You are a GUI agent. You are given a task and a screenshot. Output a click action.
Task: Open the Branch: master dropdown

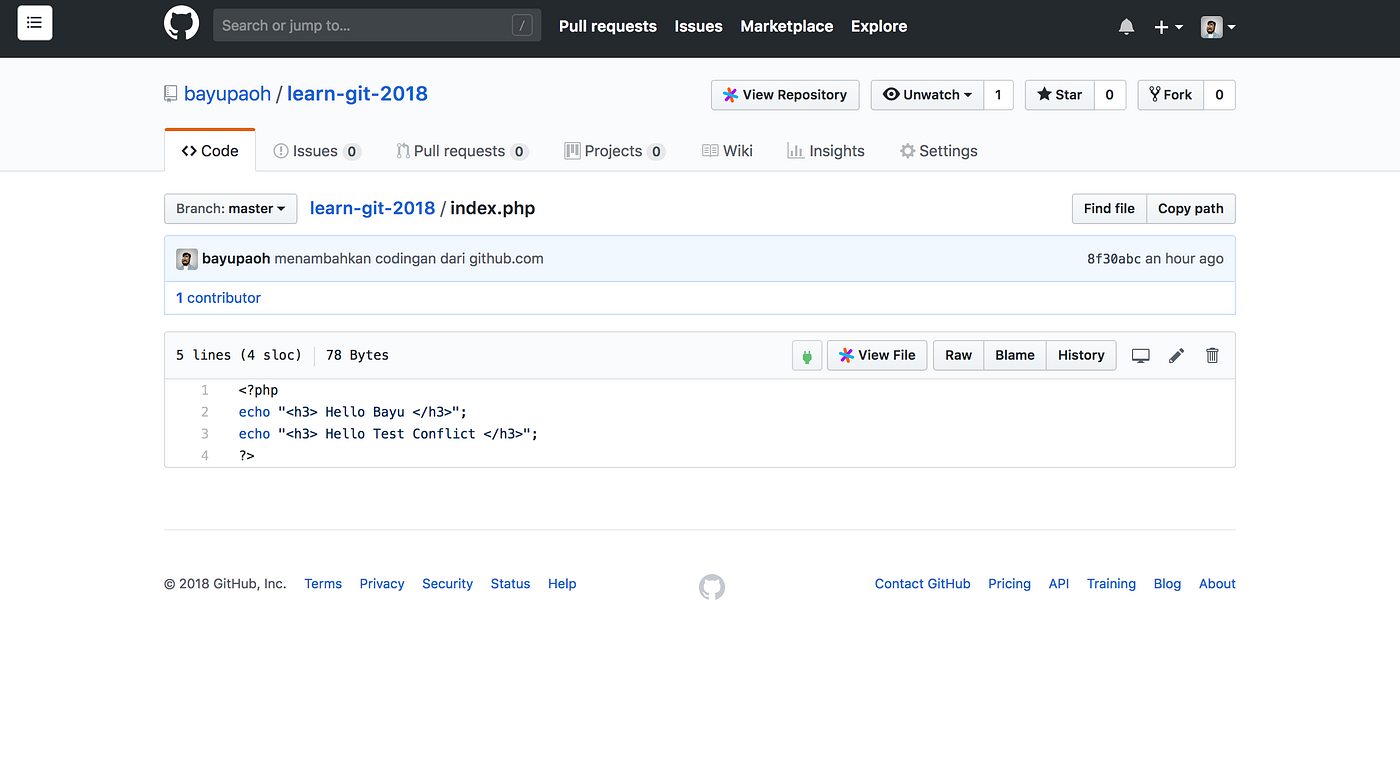tap(230, 208)
